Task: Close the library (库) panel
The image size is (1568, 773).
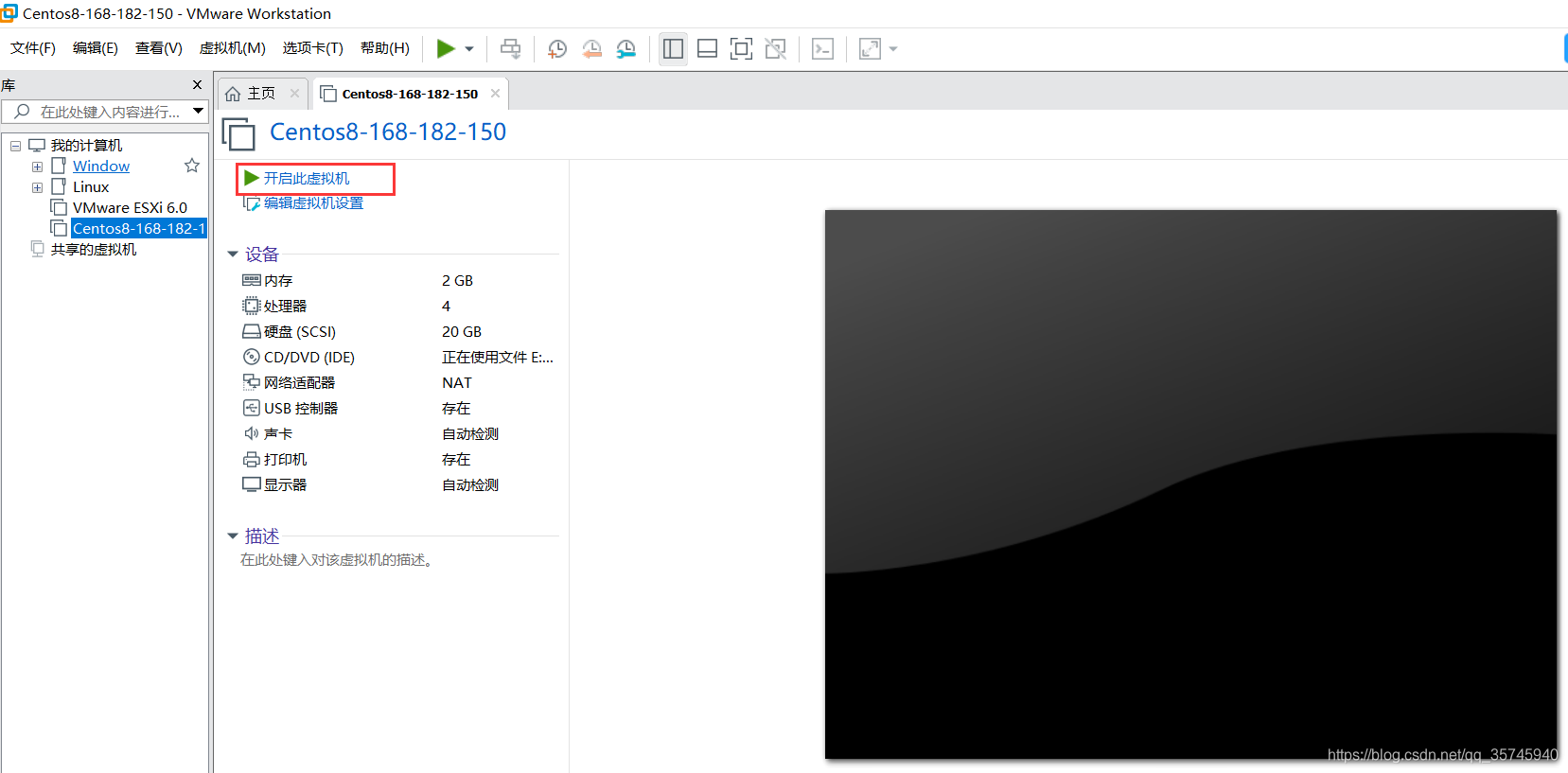Action: pyautogui.click(x=197, y=85)
